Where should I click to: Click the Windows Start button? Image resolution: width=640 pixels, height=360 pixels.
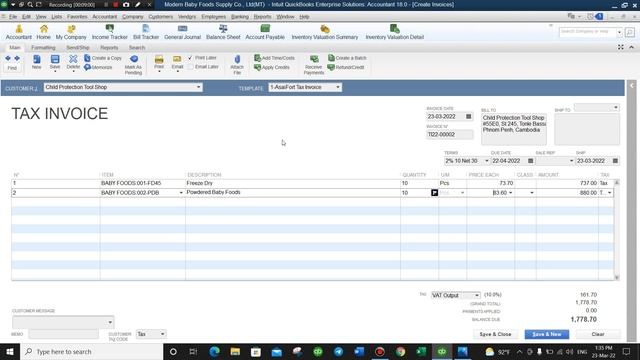pyautogui.click(x=10, y=351)
